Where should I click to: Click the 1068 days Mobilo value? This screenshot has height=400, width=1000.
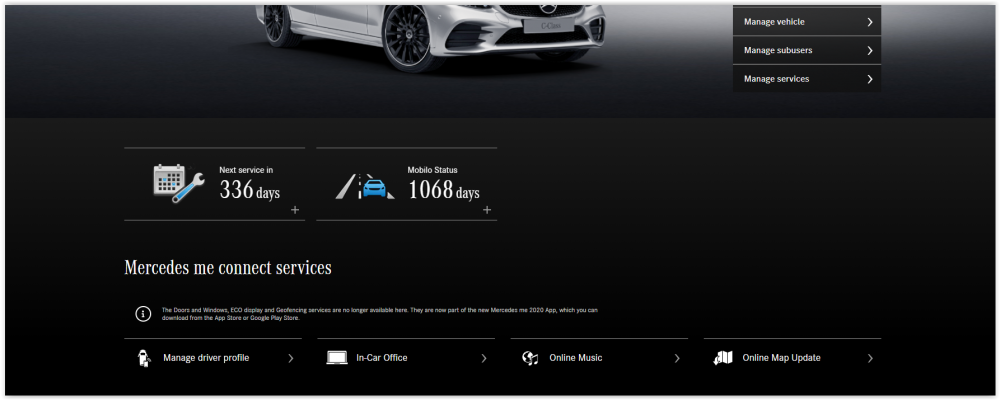click(444, 190)
